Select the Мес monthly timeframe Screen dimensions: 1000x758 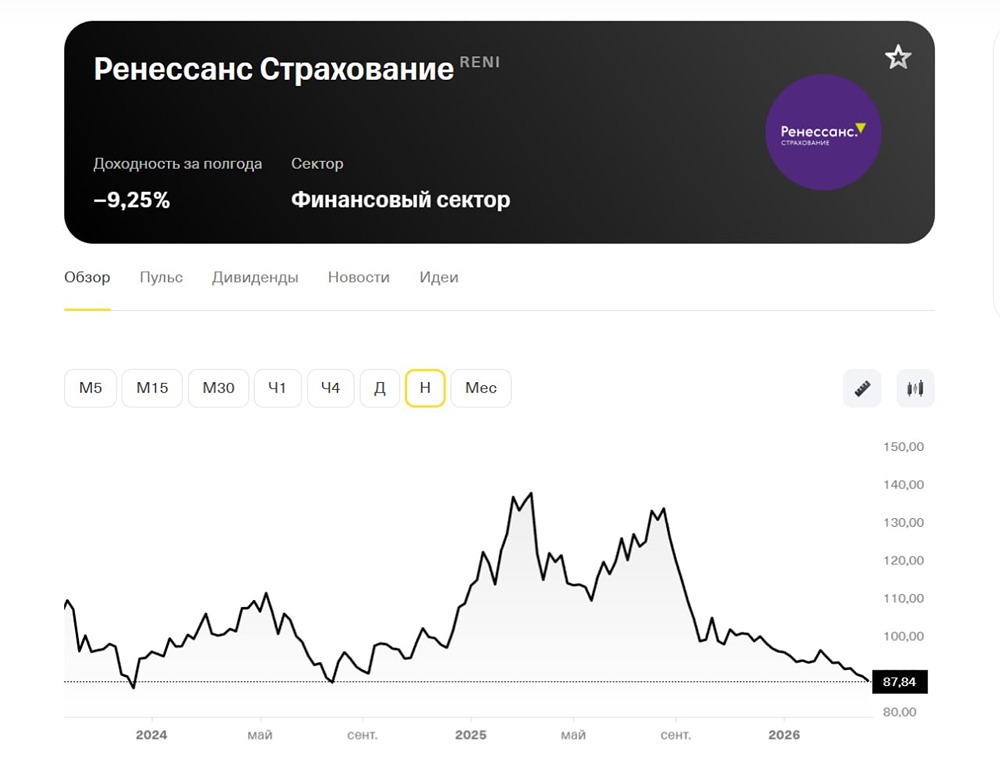(481, 388)
